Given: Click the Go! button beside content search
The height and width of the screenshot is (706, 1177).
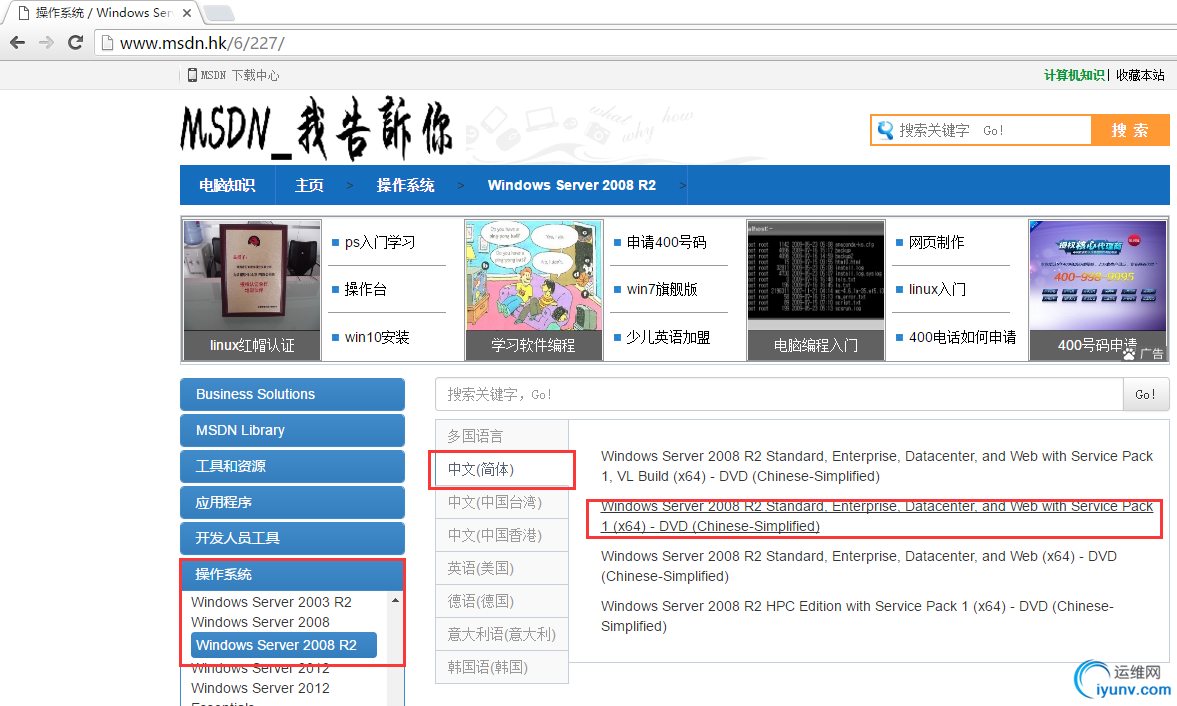Looking at the screenshot, I should point(1145,395).
